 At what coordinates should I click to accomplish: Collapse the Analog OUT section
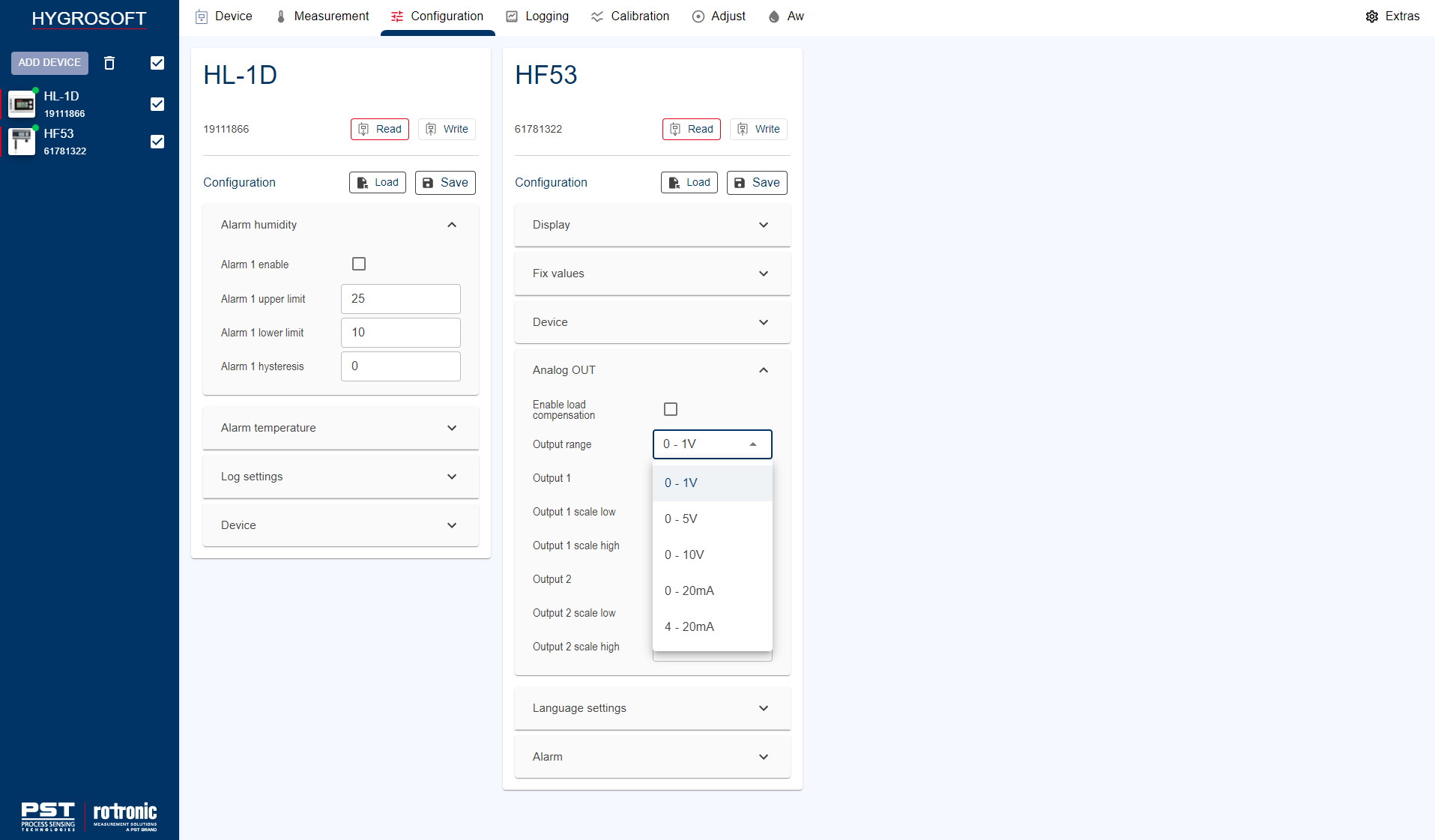pyautogui.click(x=653, y=370)
